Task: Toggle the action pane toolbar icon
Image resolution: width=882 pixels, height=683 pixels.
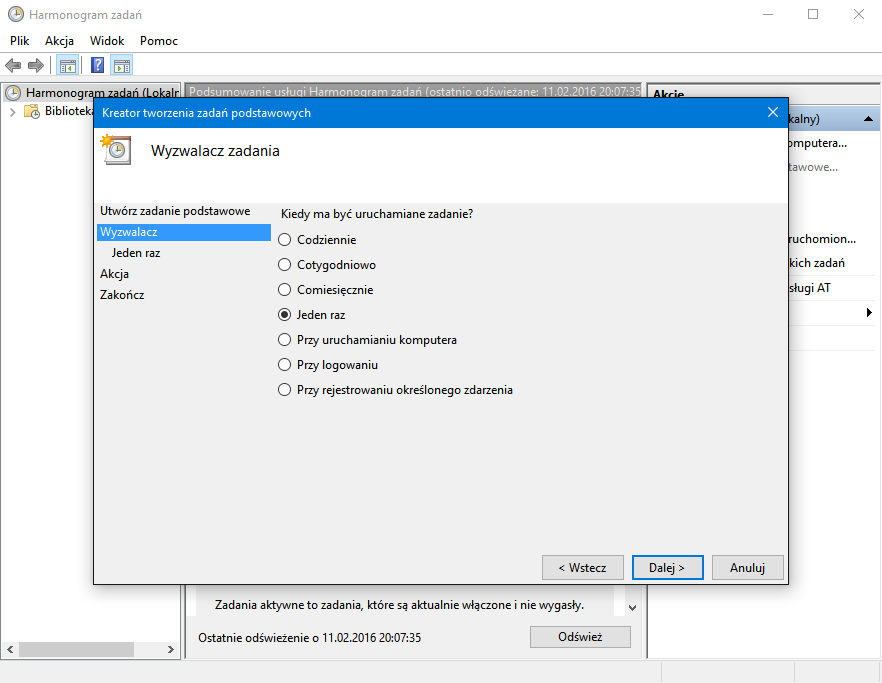Action: point(122,66)
